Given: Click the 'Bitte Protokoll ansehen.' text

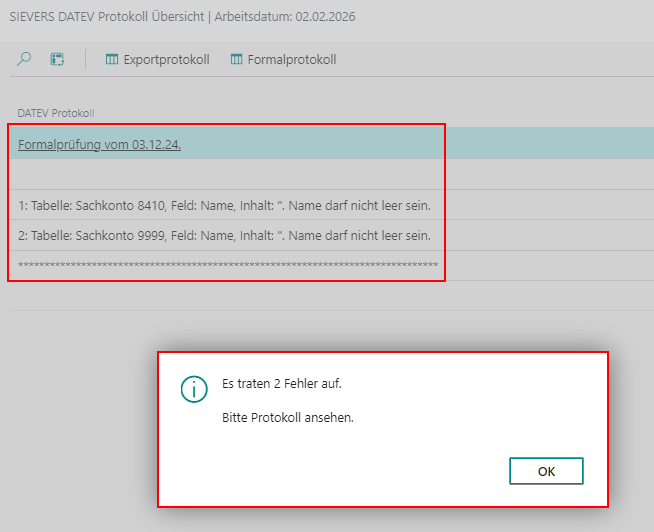Looking at the screenshot, I should tap(288, 417).
